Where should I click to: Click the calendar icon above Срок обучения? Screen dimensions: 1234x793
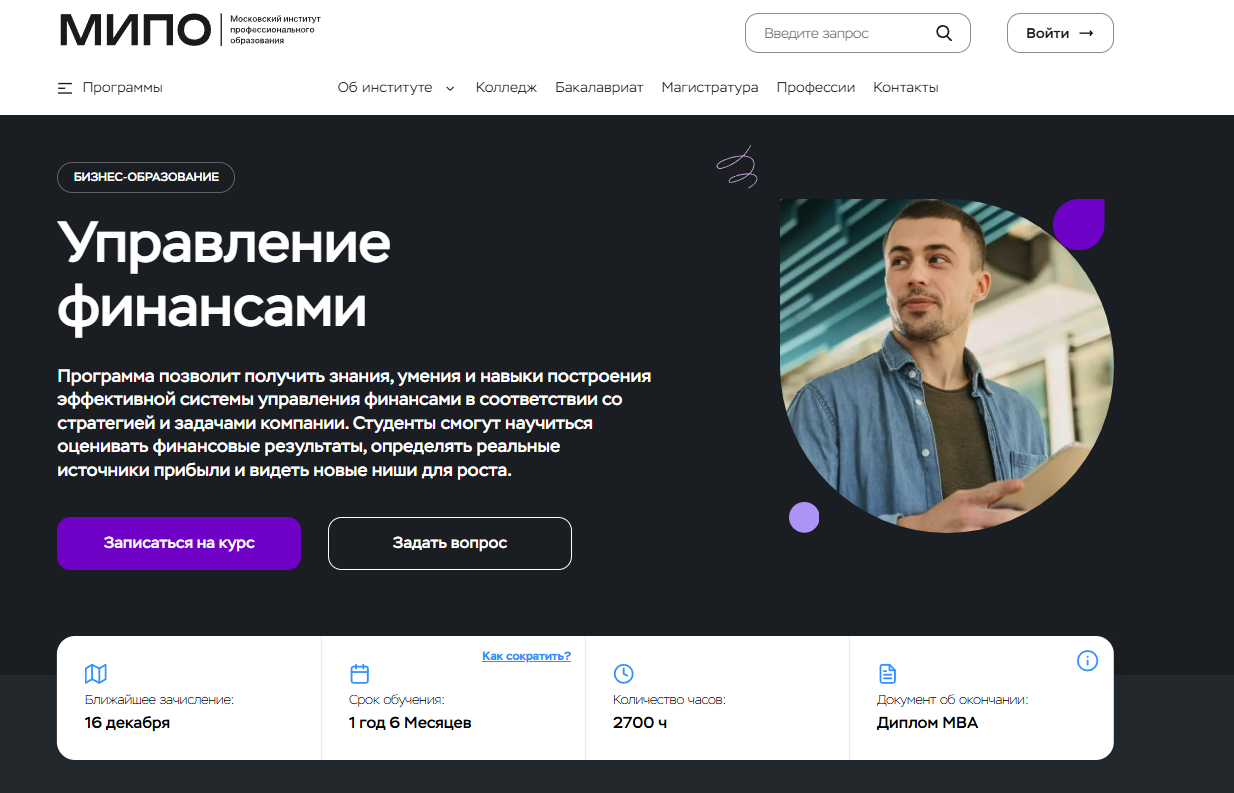(x=360, y=674)
